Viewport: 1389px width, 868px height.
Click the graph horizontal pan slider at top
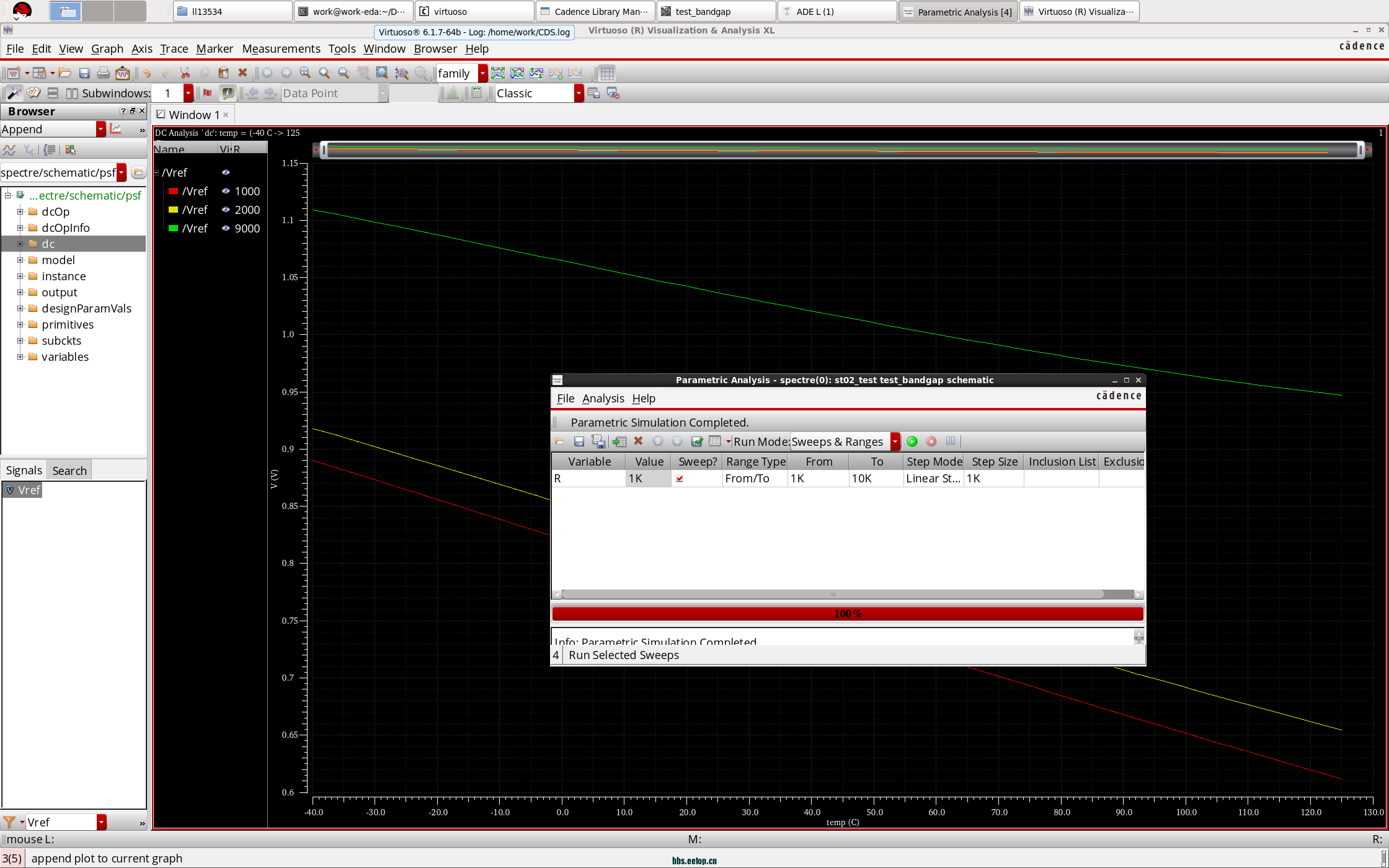841,149
